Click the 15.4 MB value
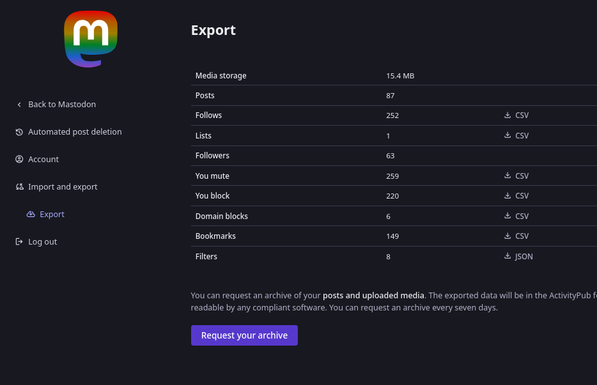 pyautogui.click(x=400, y=76)
